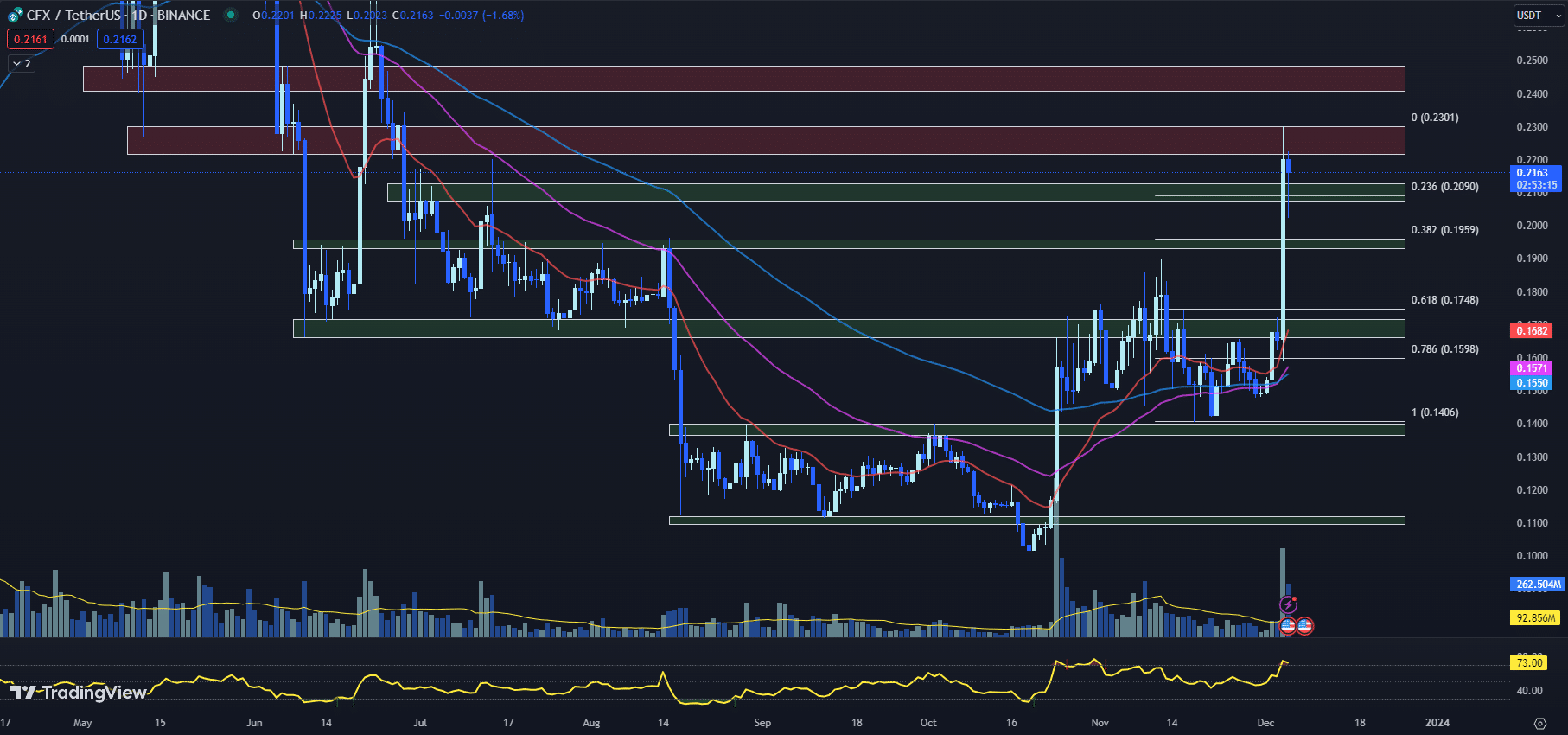
Task: Click the purple lightning bolt event icon
Action: [1288, 604]
